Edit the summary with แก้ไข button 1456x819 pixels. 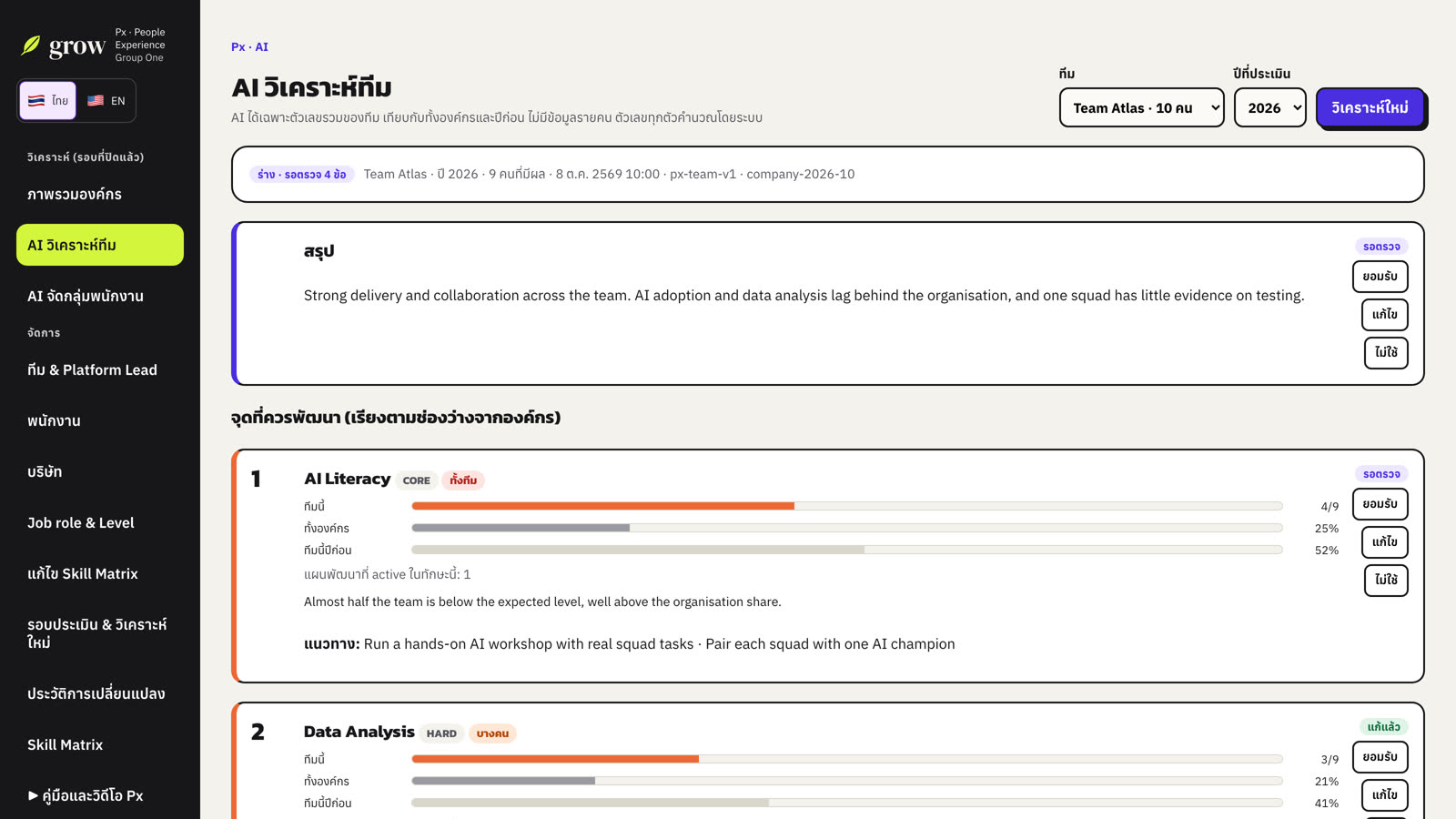pyautogui.click(x=1385, y=315)
